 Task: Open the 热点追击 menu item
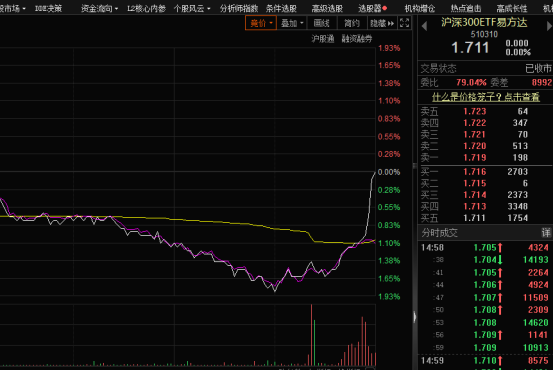(466, 8)
